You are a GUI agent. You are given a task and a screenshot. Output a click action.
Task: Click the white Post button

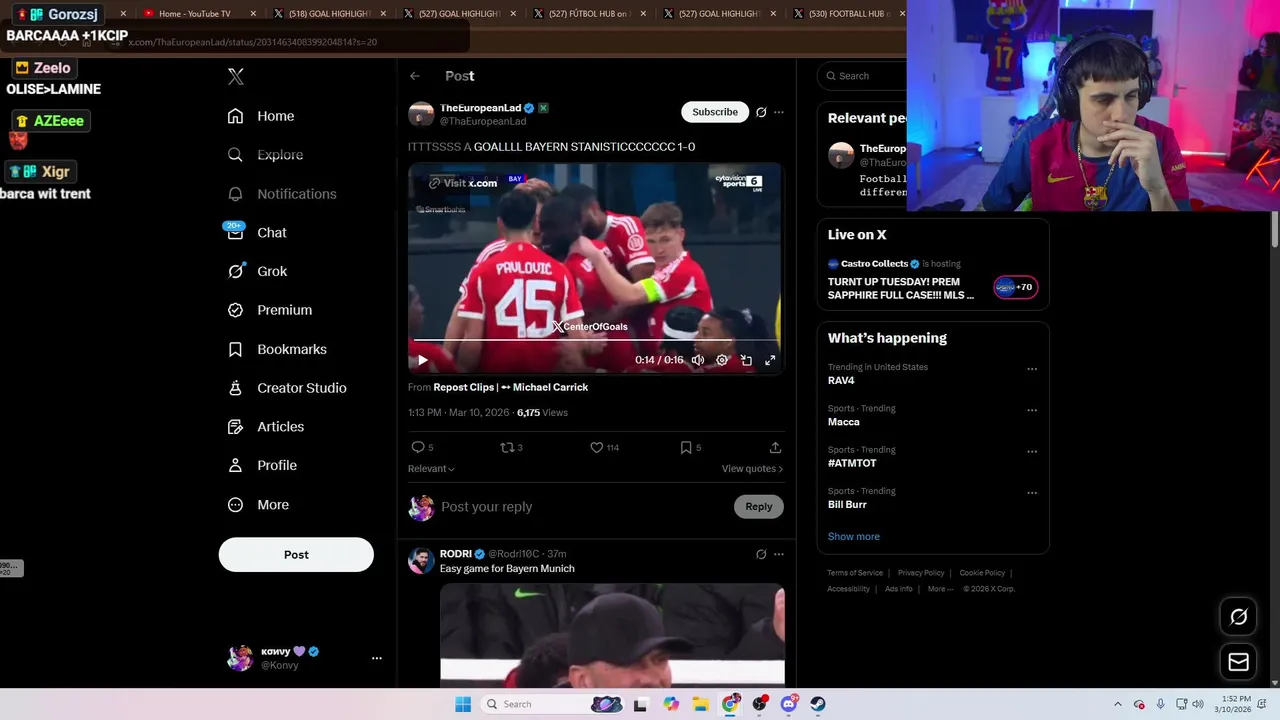coord(296,554)
